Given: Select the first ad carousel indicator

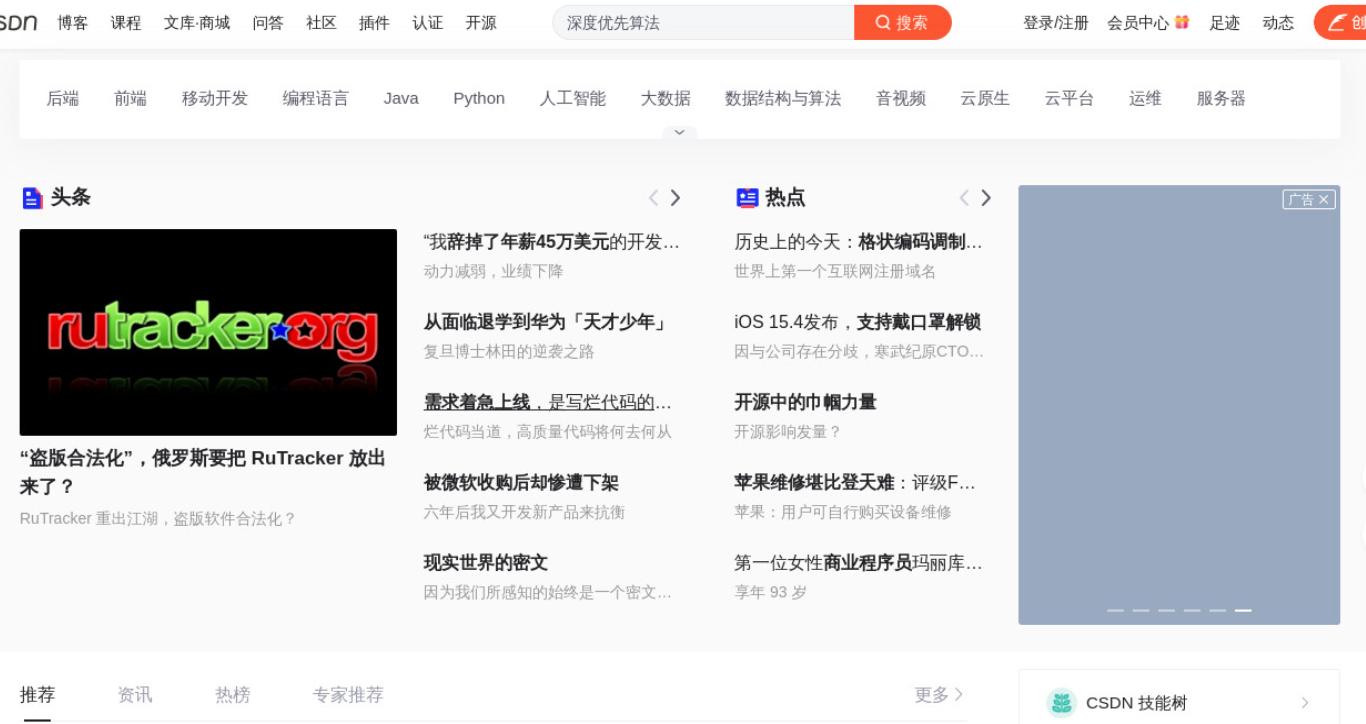Looking at the screenshot, I should pos(1115,610).
